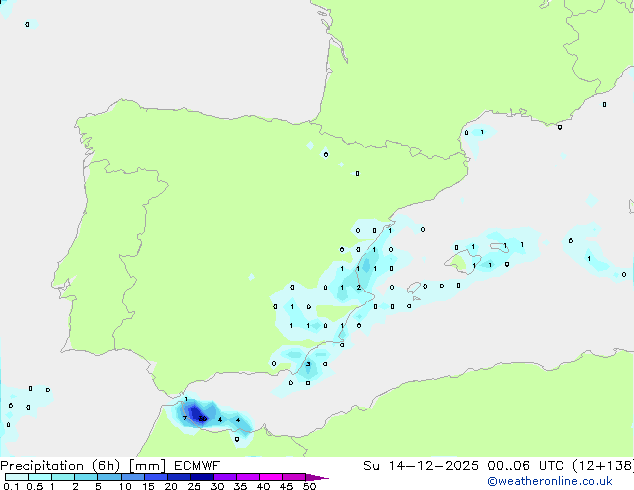Click the legend label "20"
Viewport: 634px width, 490px height.
(171, 486)
